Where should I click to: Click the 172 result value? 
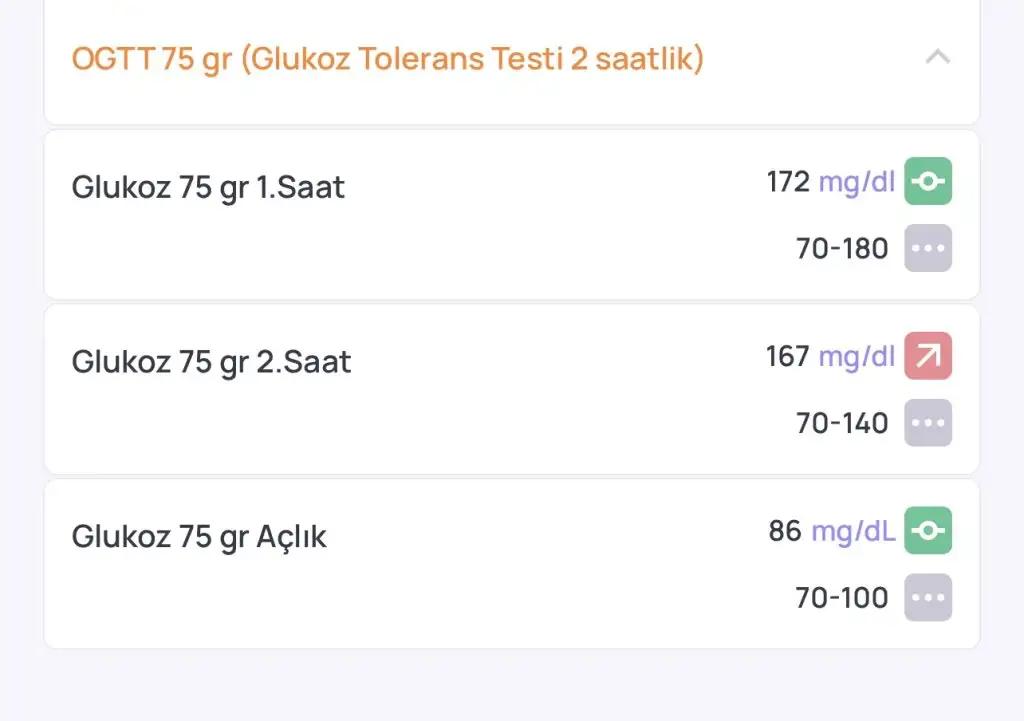tap(787, 182)
